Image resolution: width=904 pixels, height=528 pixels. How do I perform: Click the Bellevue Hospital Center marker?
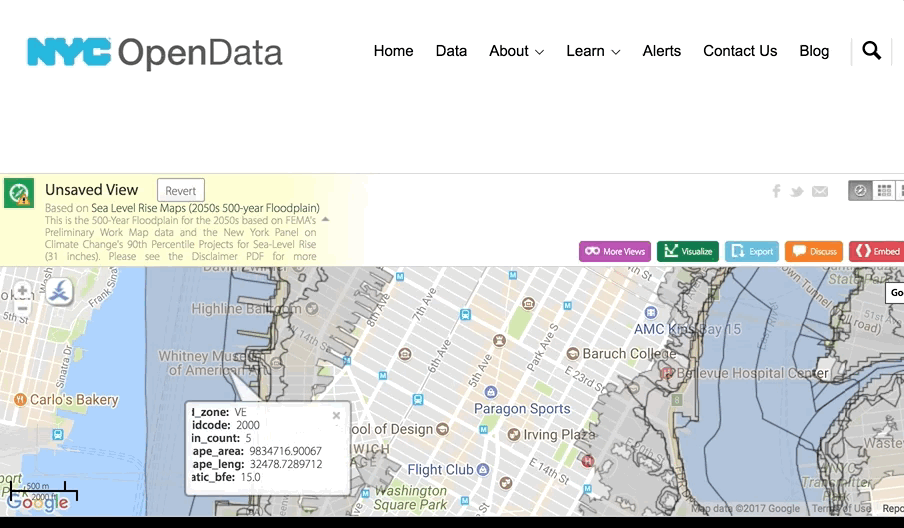click(667, 373)
